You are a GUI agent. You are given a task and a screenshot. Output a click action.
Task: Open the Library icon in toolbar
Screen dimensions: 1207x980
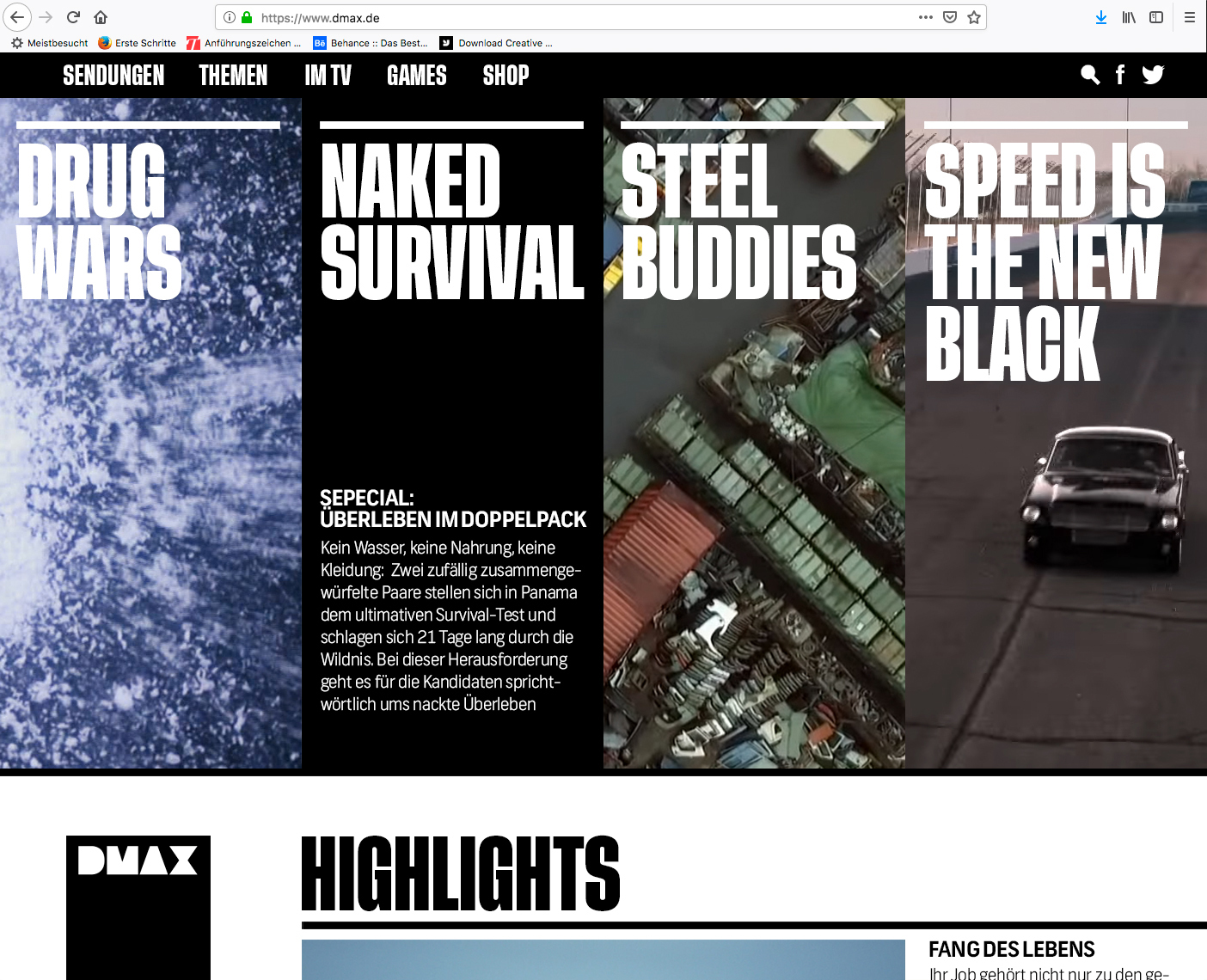coord(1129,17)
